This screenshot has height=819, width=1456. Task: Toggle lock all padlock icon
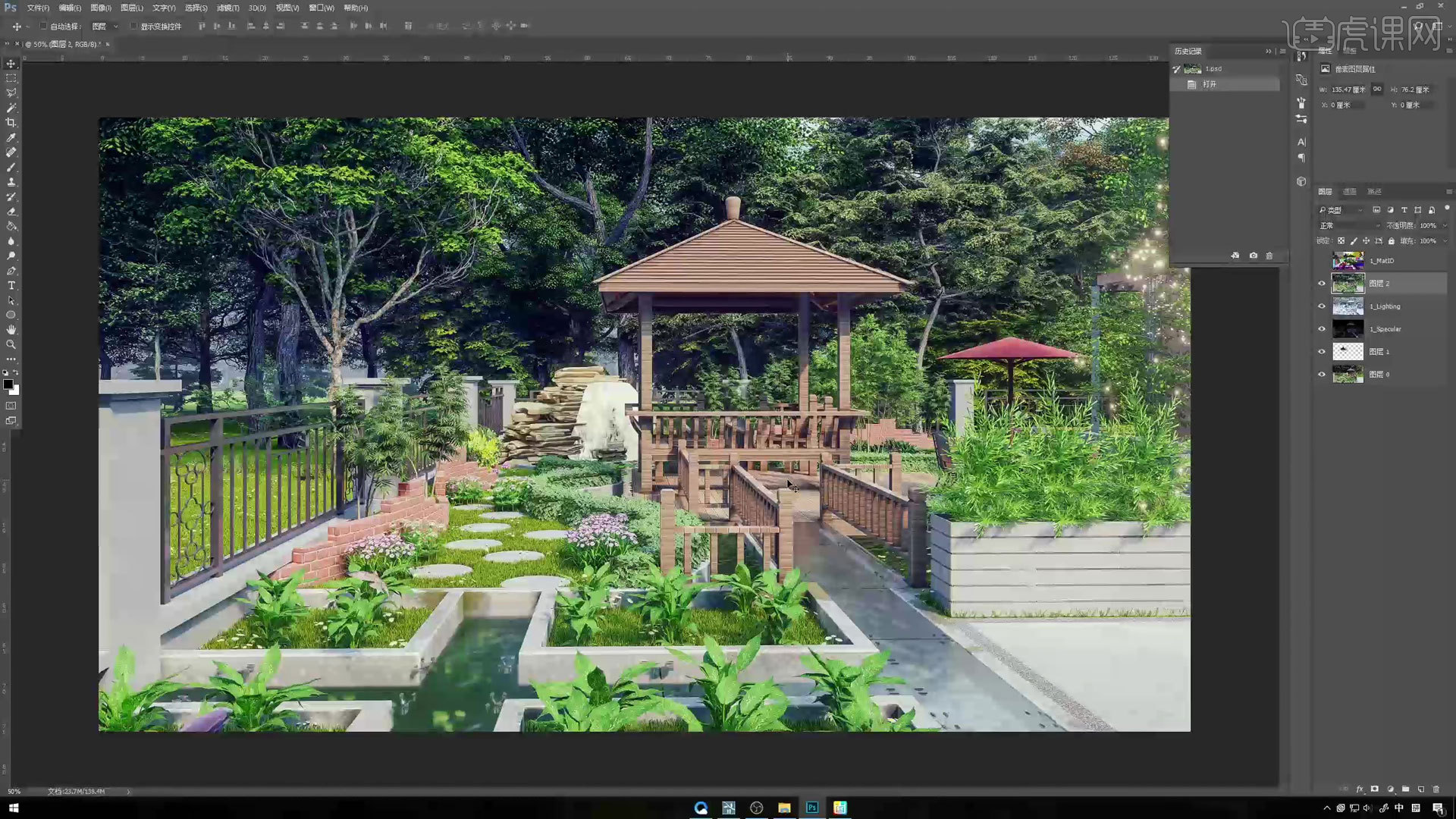(x=1391, y=241)
